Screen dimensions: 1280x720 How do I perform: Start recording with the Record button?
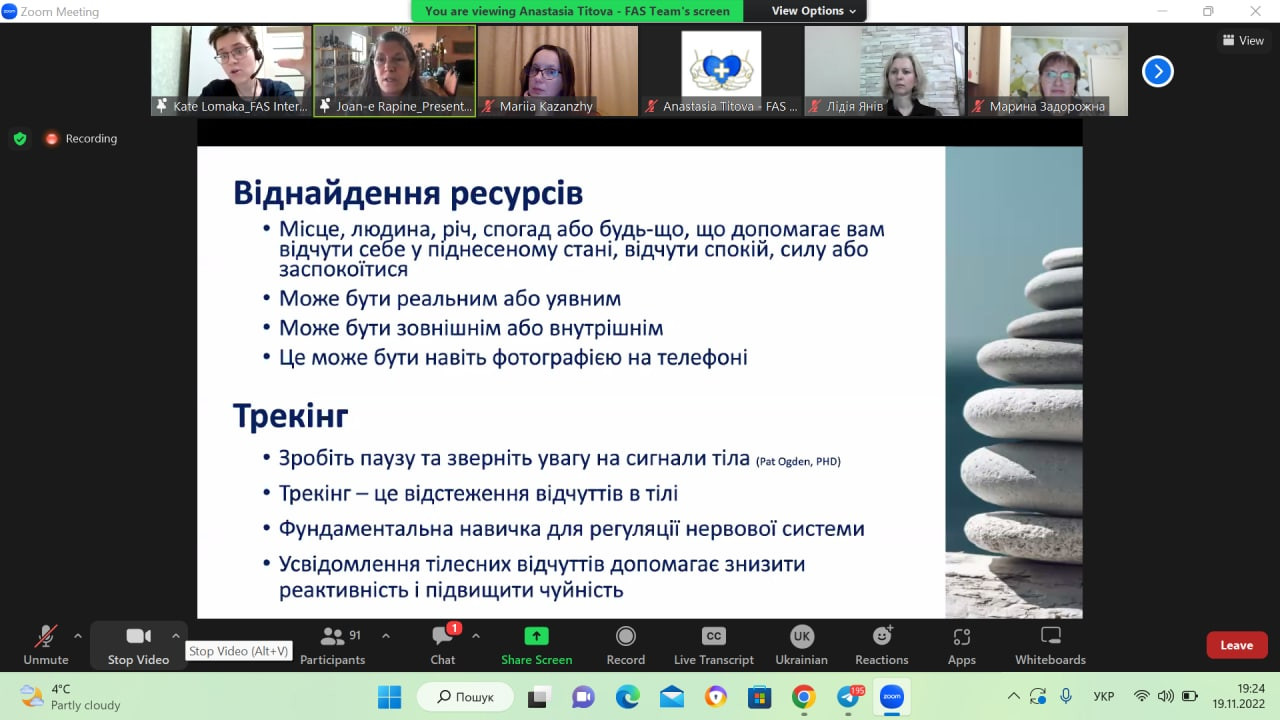pyautogui.click(x=626, y=645)
